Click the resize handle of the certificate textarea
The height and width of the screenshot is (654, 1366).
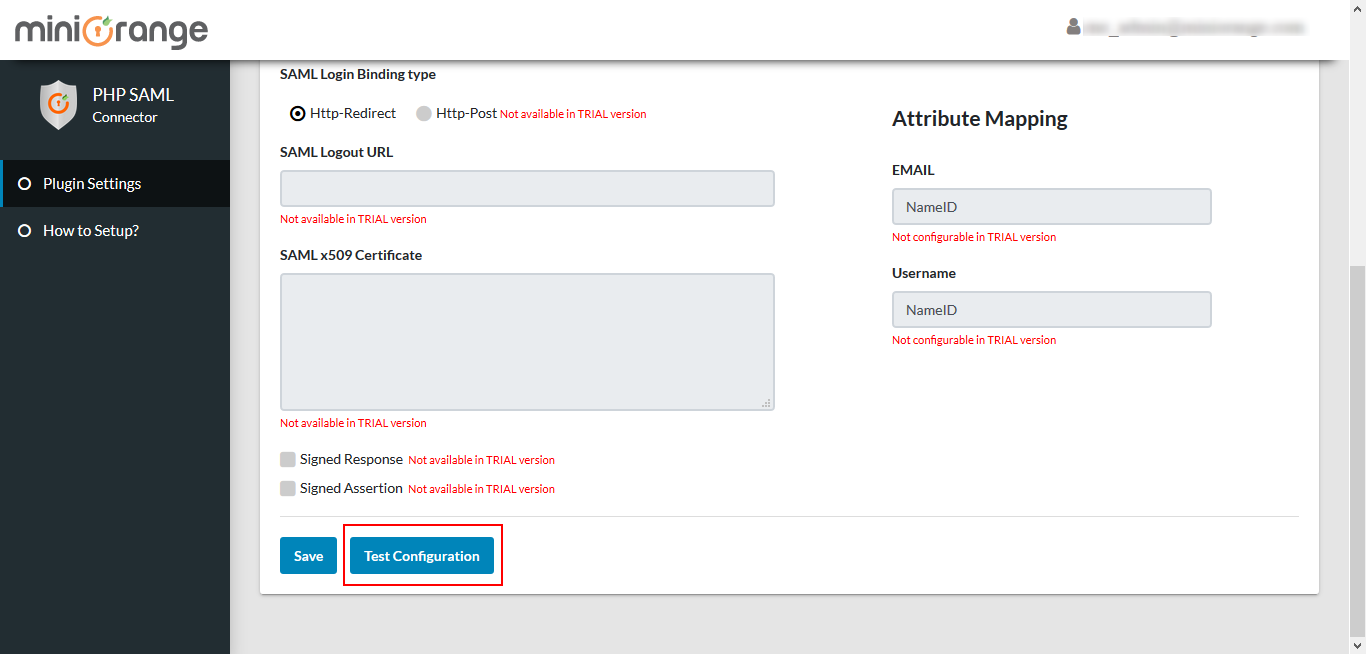point(766,402)
